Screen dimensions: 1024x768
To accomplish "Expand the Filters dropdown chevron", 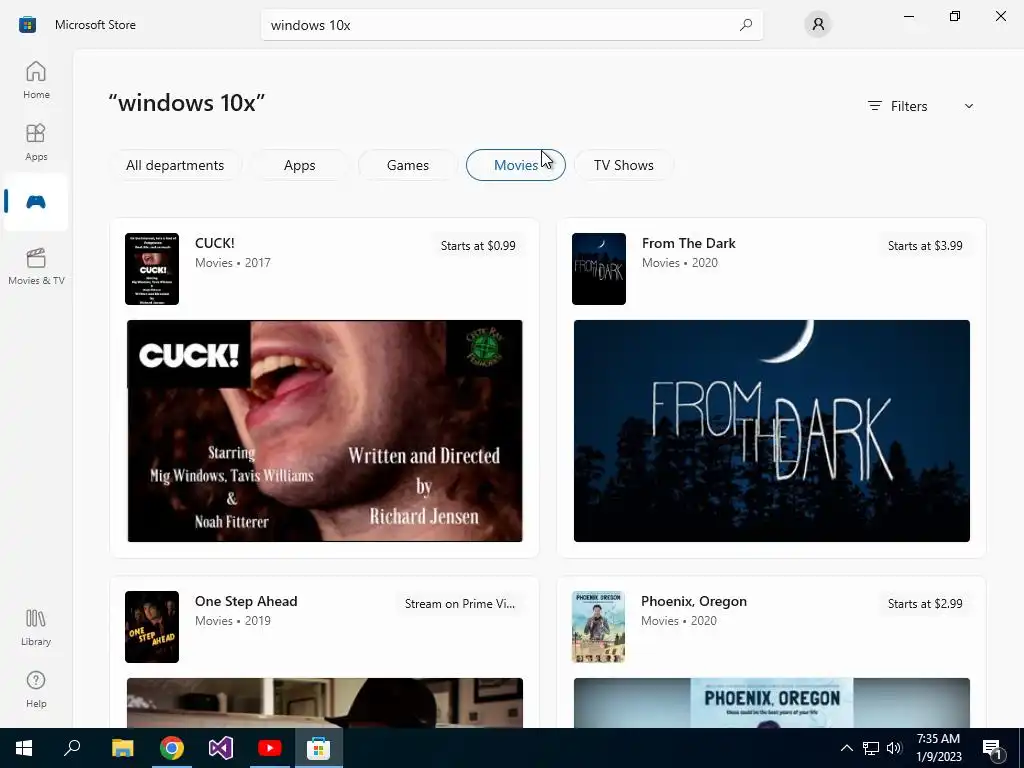I will [x=968, y=106].
